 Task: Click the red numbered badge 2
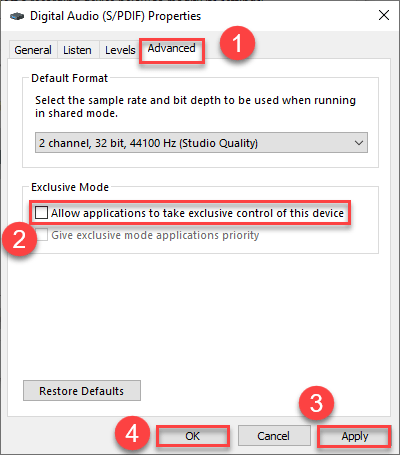(x=19, y=239)
